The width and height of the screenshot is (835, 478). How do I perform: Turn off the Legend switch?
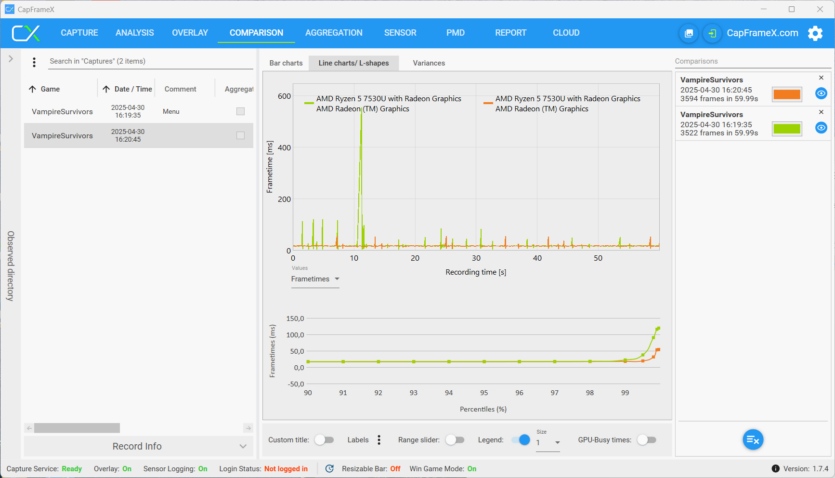521,440
